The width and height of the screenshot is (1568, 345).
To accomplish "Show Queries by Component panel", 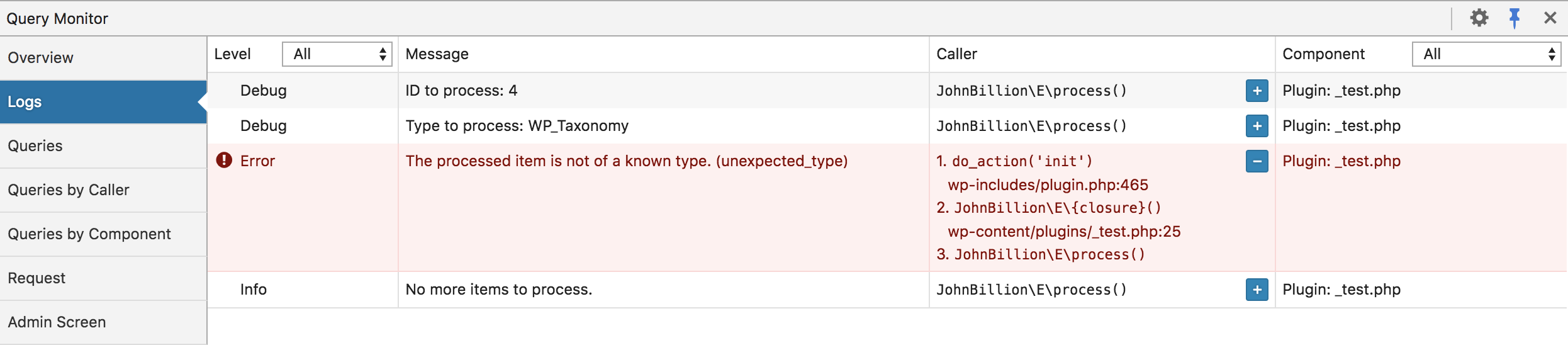I will 89,234.
